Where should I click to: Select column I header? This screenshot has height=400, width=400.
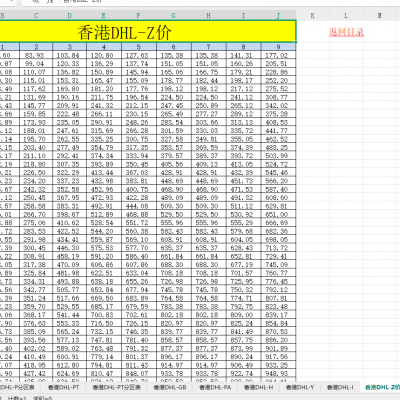(x=243, y=15)
